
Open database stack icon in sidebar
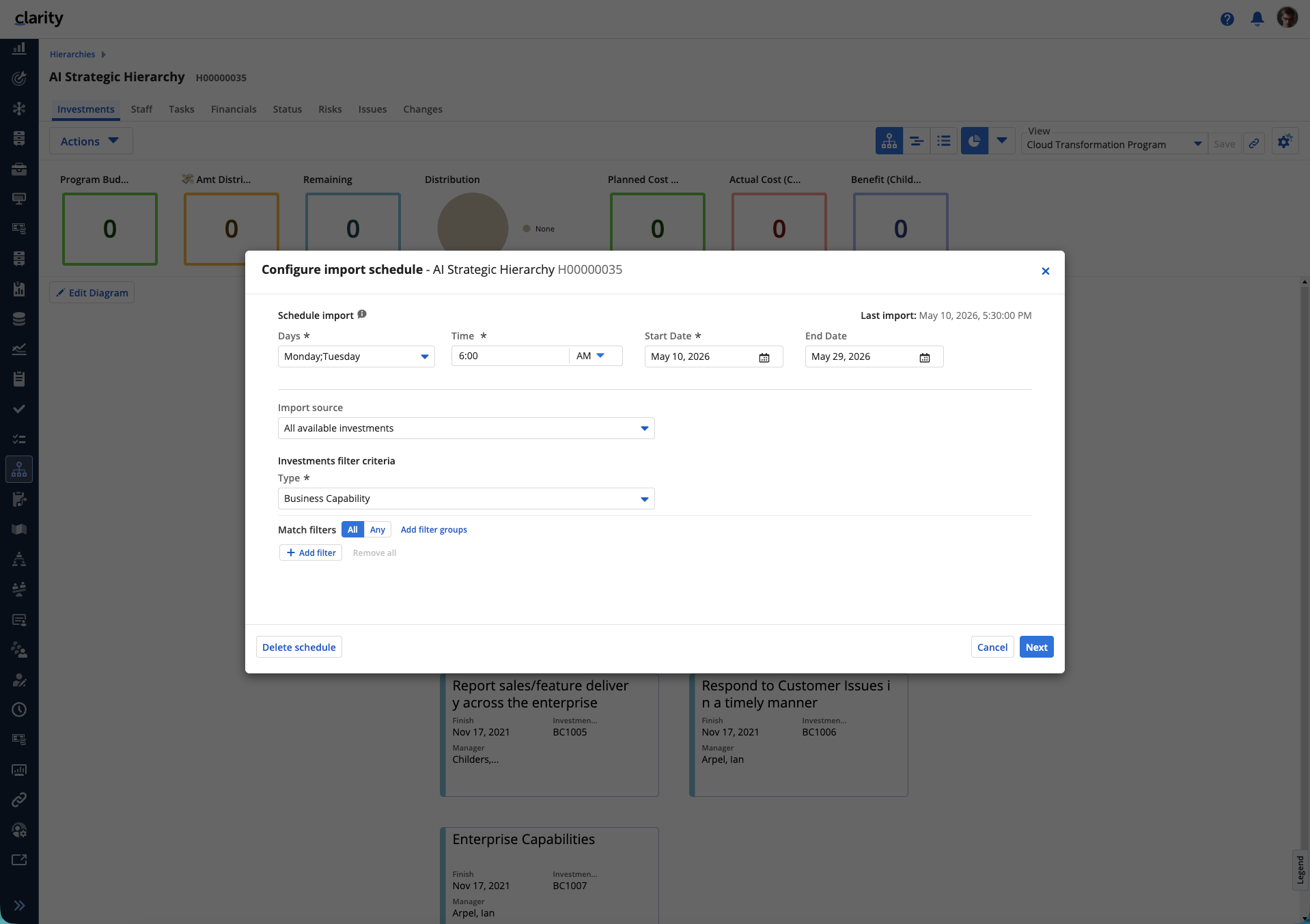(x=19, y=319)
